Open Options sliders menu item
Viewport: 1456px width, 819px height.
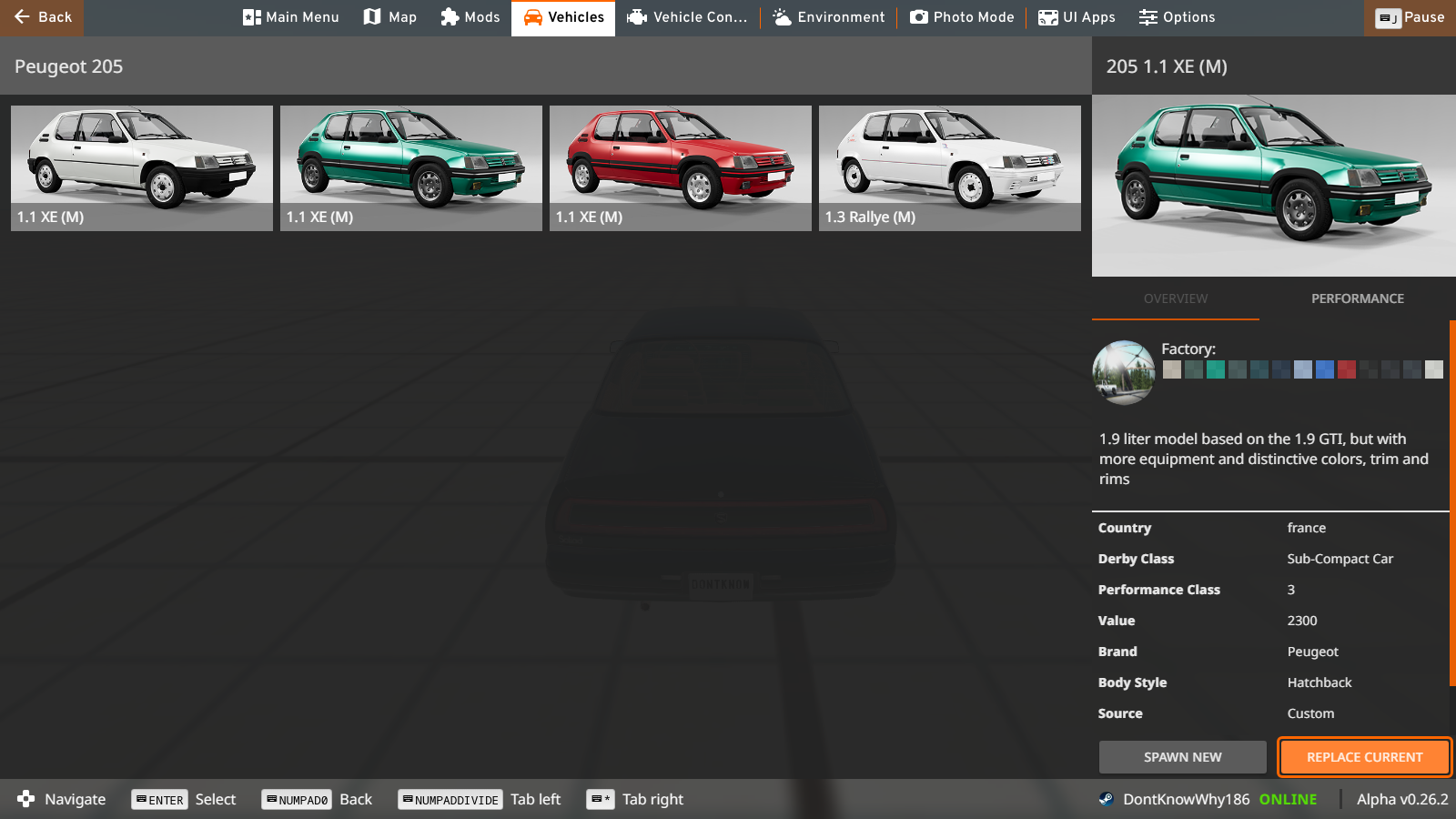pyautogui.click(x=1177, y=17)
